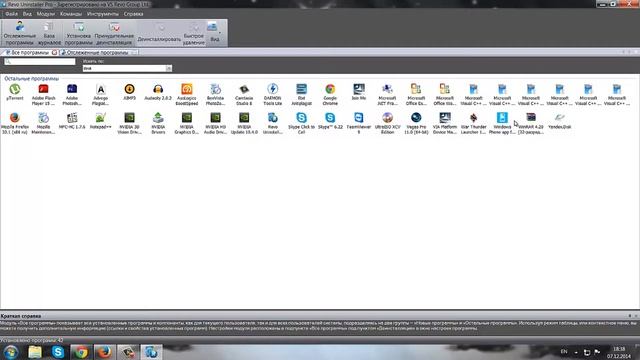Click Установка программы toolbar button
The height and width of the screenshot is (360, 640).
click(78, 33)
